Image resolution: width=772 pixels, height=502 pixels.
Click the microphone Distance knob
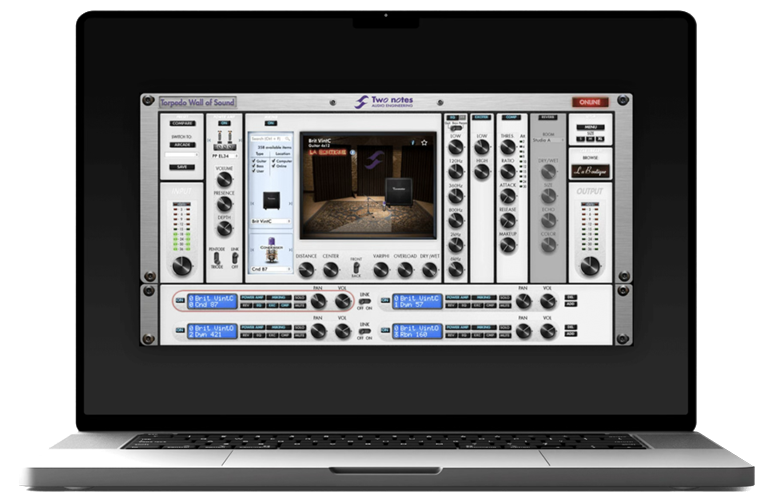(x=306, y=270)
